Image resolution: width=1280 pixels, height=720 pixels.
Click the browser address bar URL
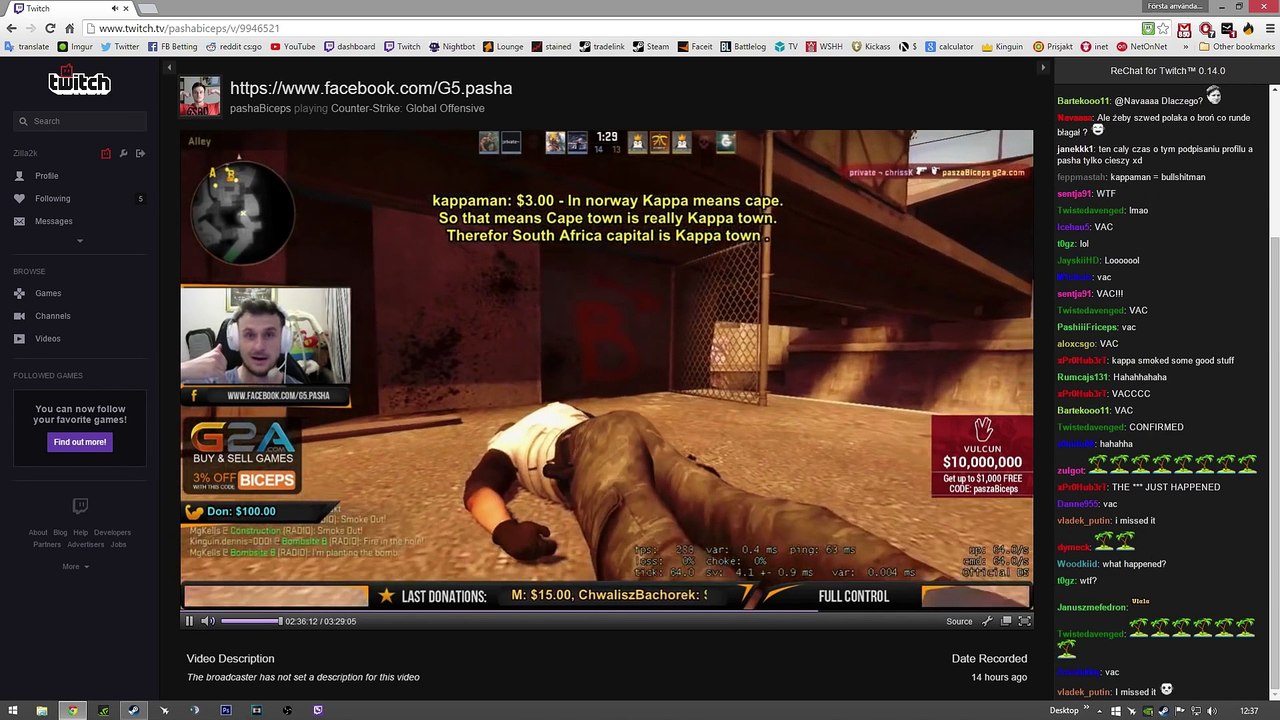189,29
